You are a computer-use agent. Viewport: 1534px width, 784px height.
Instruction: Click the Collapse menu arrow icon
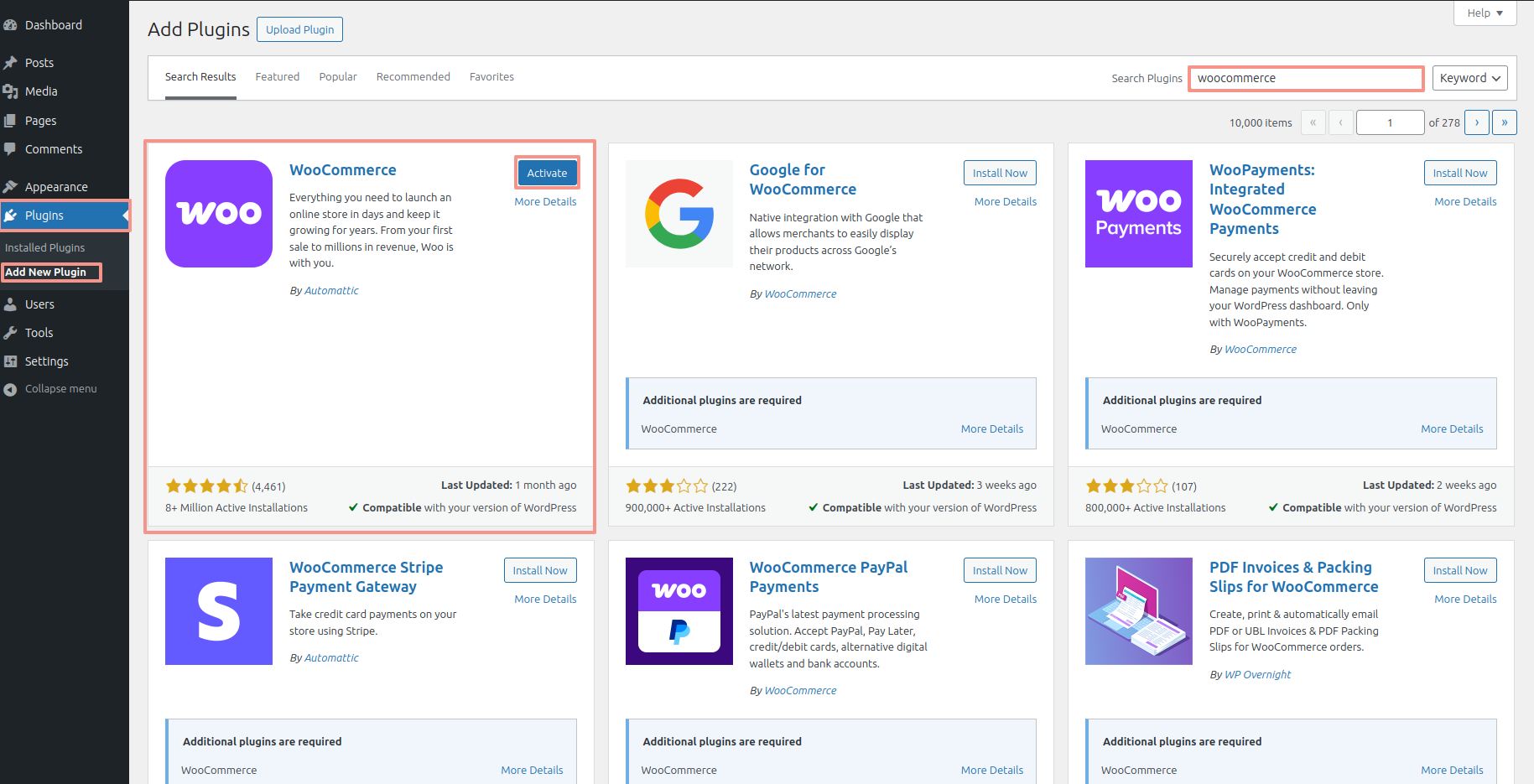(x=10, y=389)
